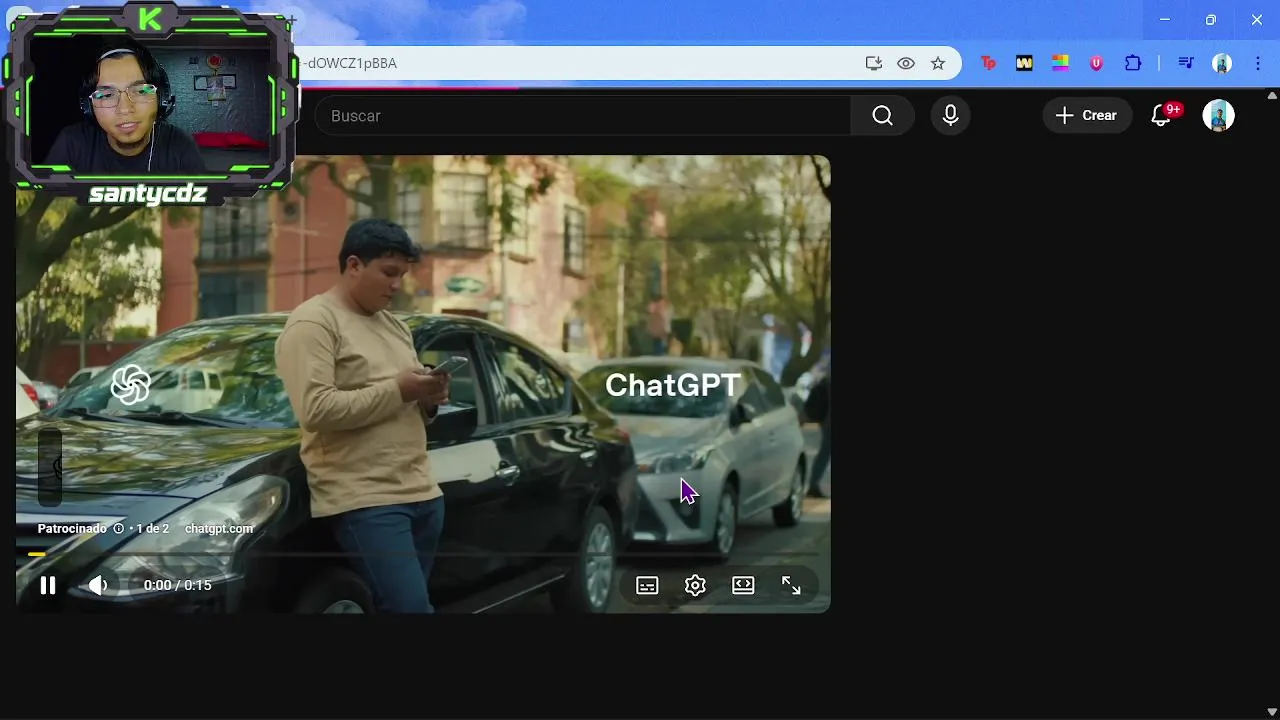Click the 0:00 / 0:15 time display
1280x720 pixels.
177,585
